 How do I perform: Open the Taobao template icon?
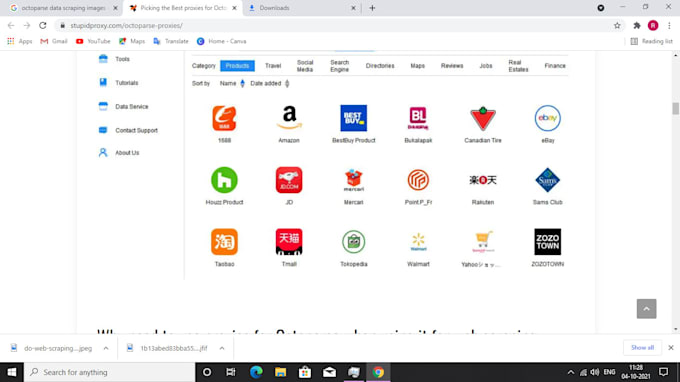(x=224, y=242)
